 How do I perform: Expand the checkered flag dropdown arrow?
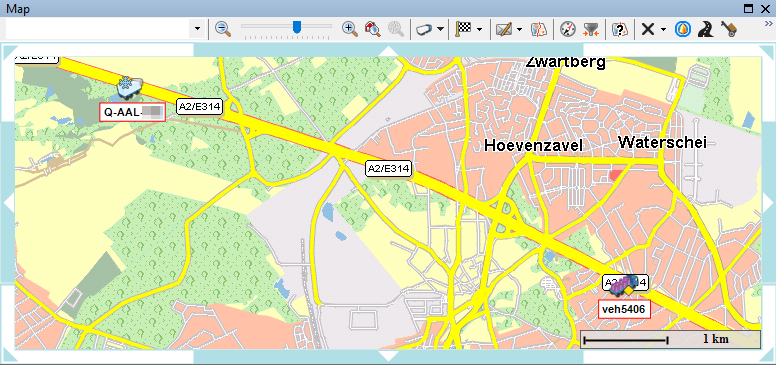coord(480,29)
